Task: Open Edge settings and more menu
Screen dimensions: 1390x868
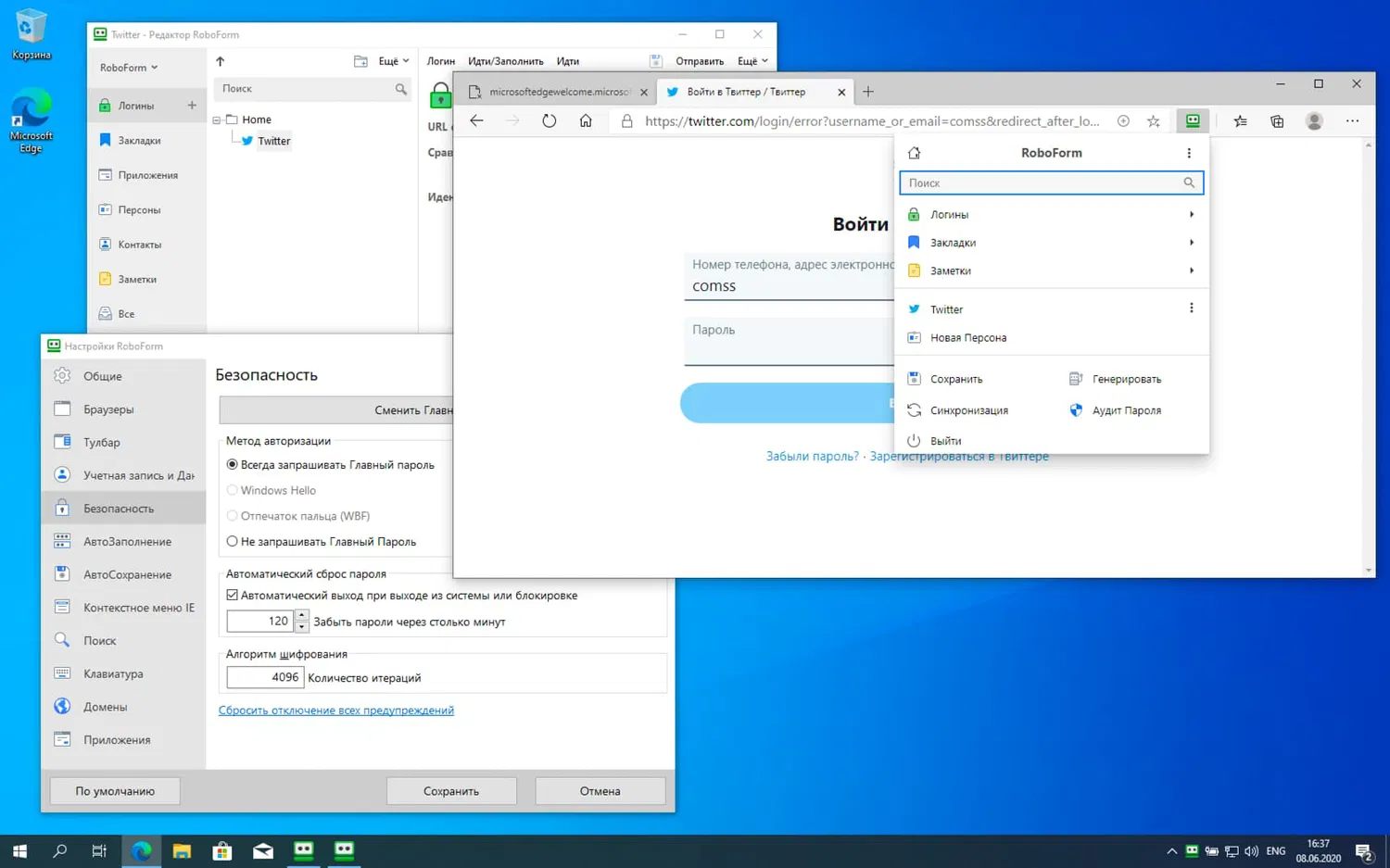Action: click(x=1352, y=120)
